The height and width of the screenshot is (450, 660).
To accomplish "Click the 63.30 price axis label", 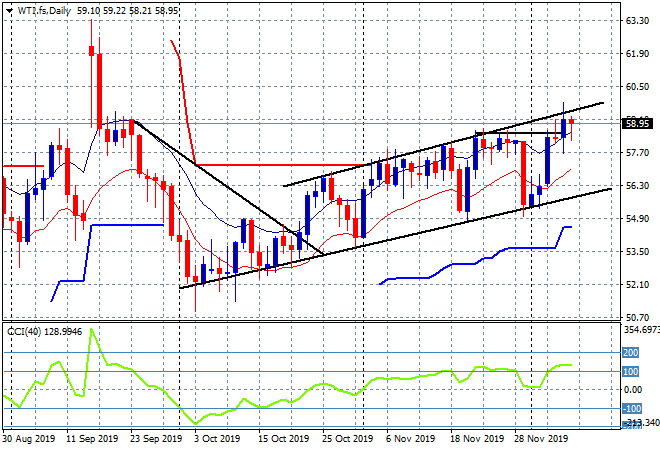I will pos(637,21).
